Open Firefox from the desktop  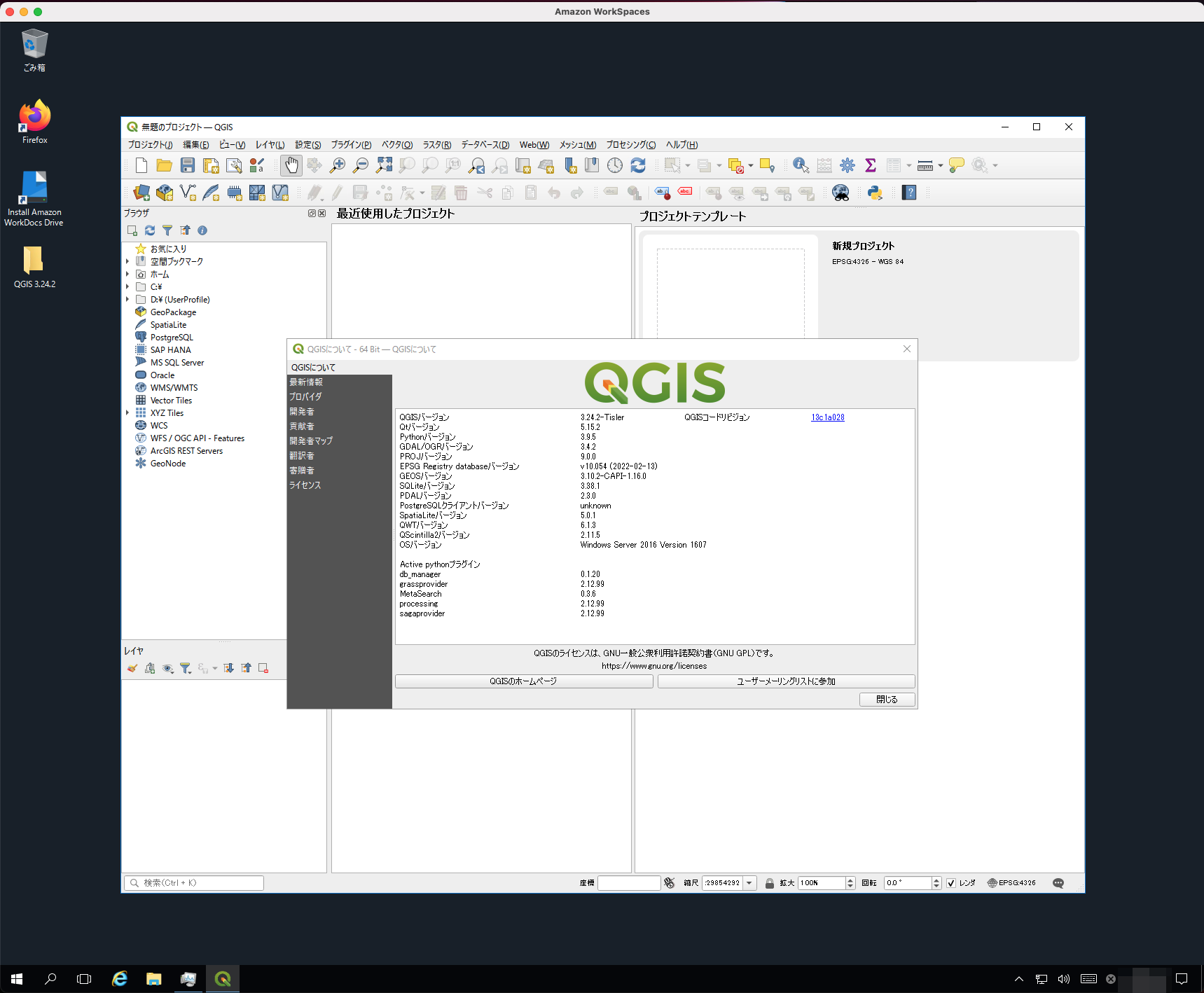[x=34, y=121]
